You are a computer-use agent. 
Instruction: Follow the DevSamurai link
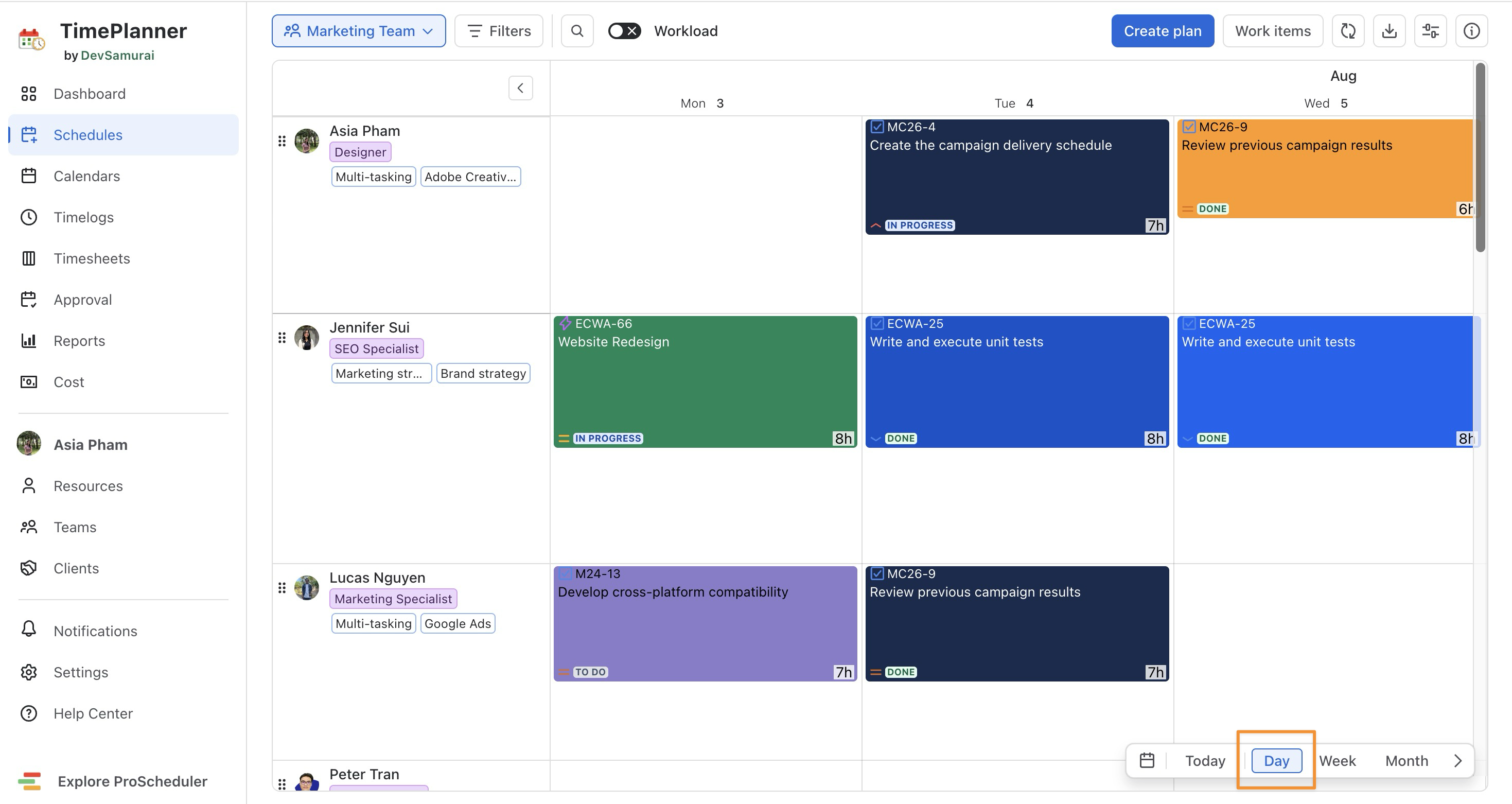pyautogui.click(x=117, y=55)
